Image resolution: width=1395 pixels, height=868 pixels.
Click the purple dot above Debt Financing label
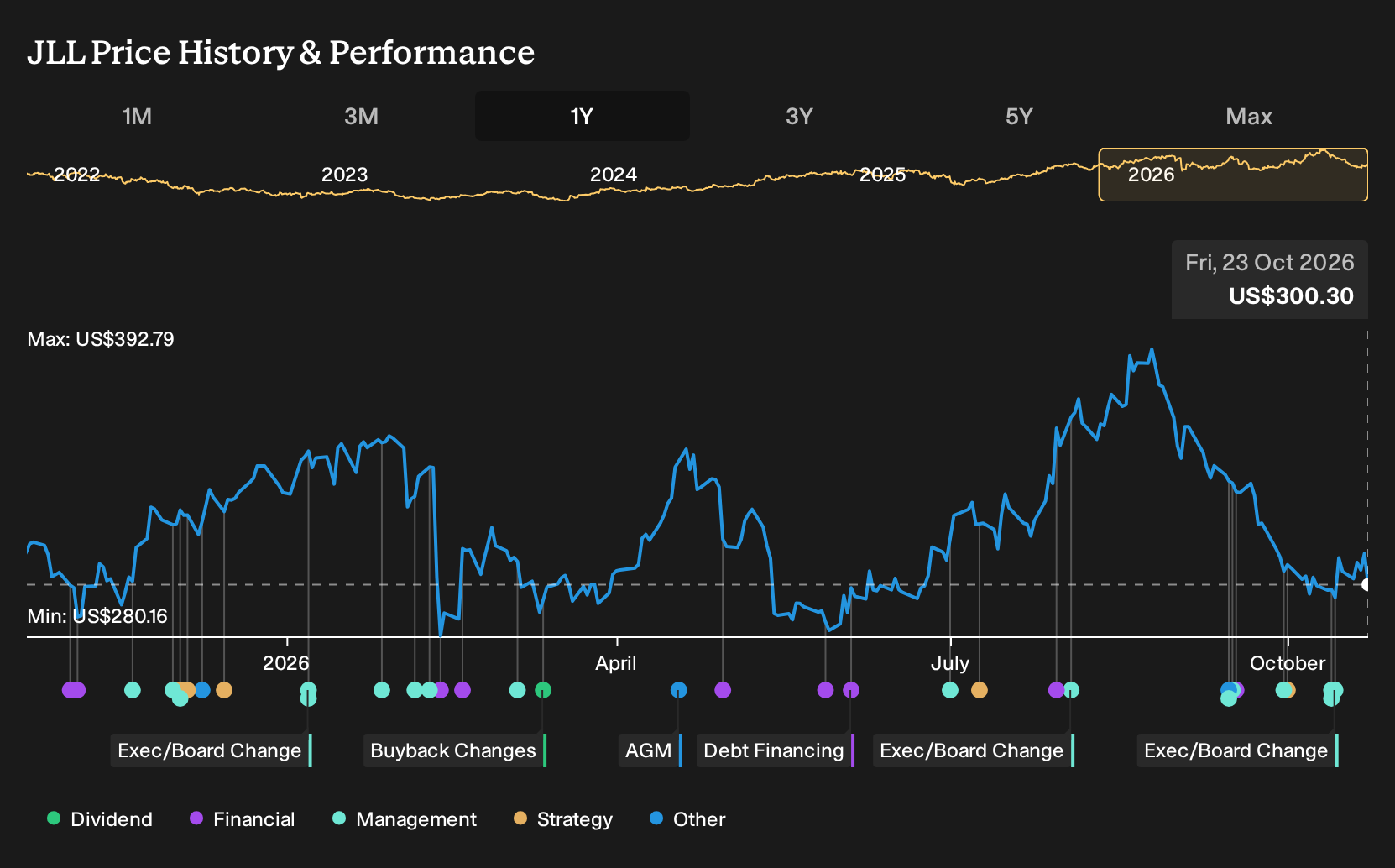tap(851, 690)
